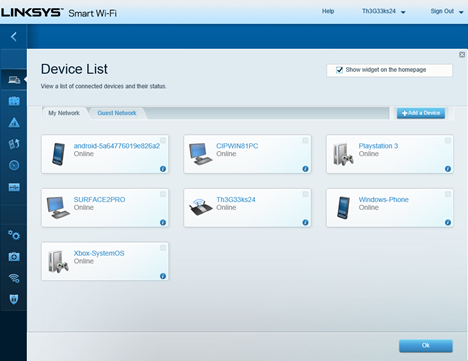The width and height of the screenshot is (468, 361).
Task: Open the Device List sidebar icon
Action: click(x=14, y=80)
